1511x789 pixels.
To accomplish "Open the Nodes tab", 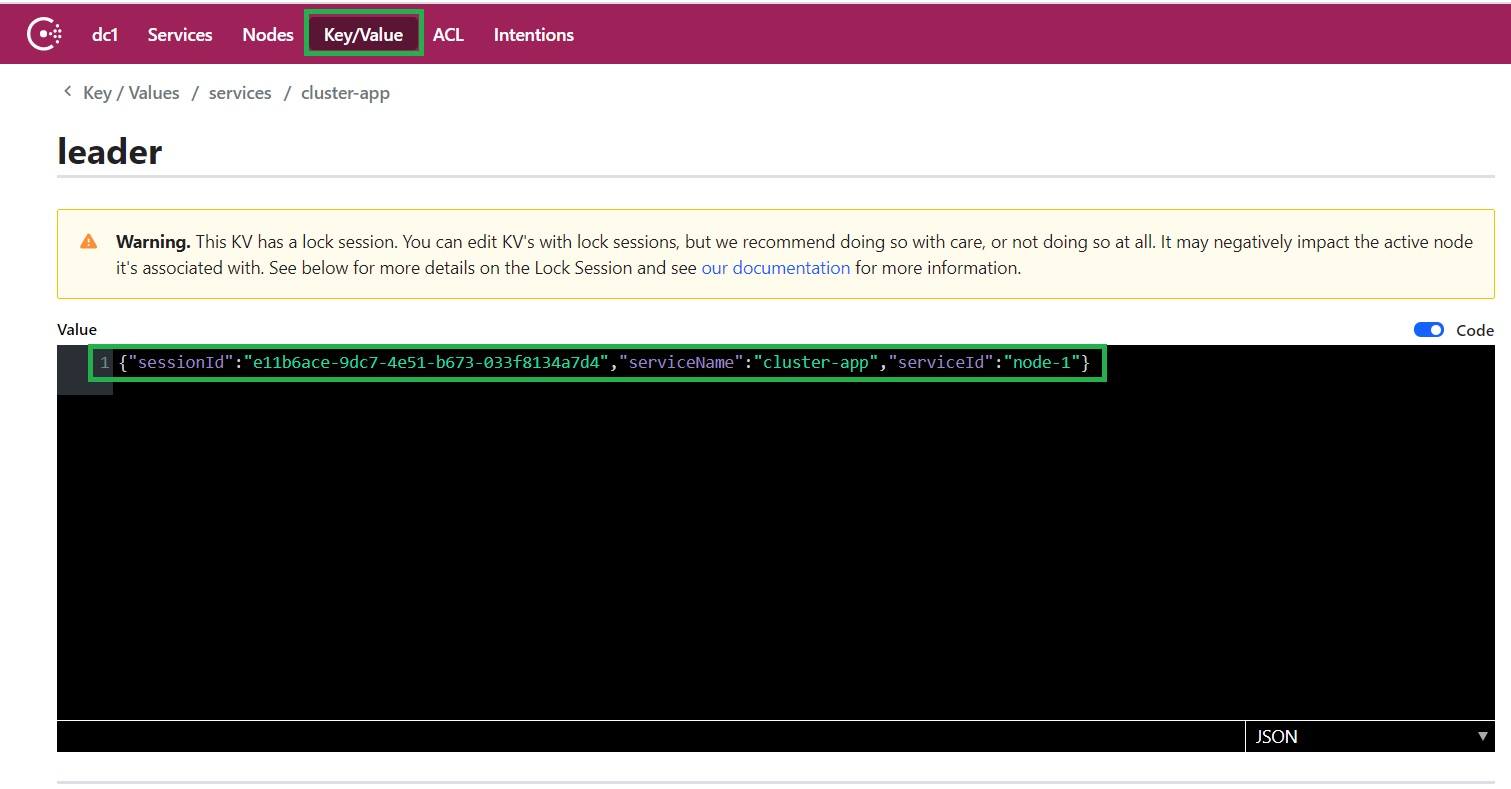I will [x=268, y=34].
